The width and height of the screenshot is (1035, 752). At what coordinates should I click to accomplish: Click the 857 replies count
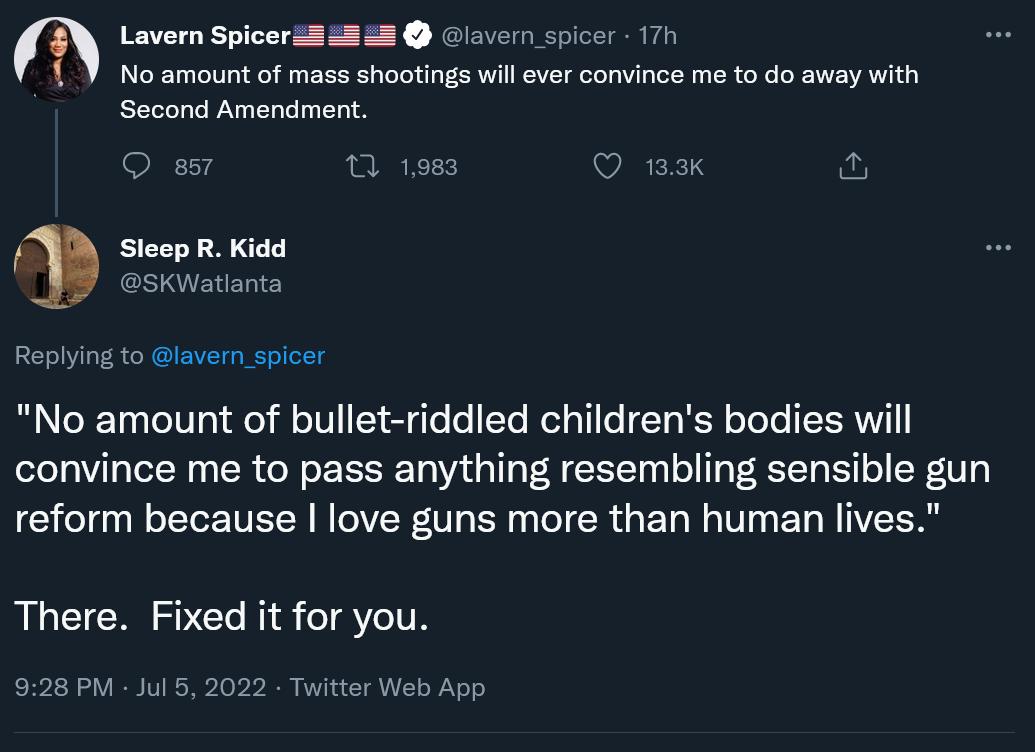(x=193, y=166)
